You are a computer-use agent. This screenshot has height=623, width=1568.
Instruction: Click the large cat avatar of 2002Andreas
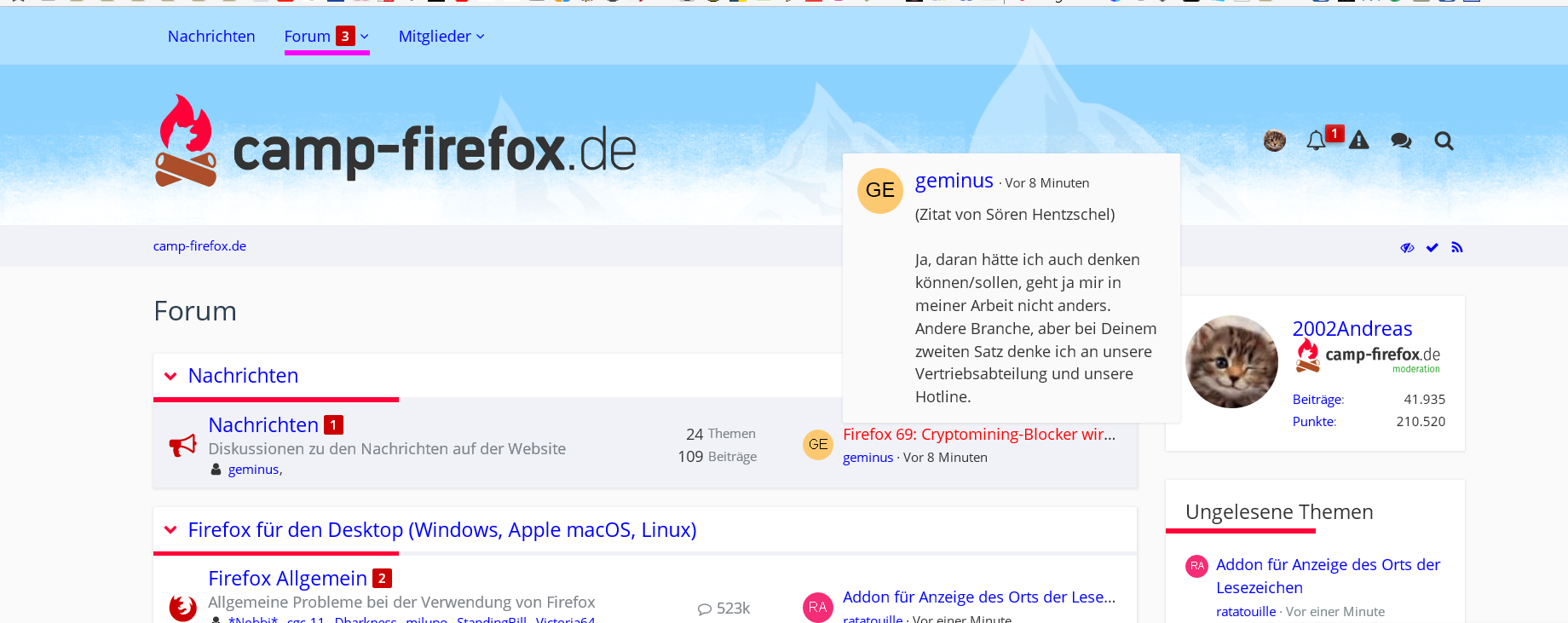click(1232, 361)
